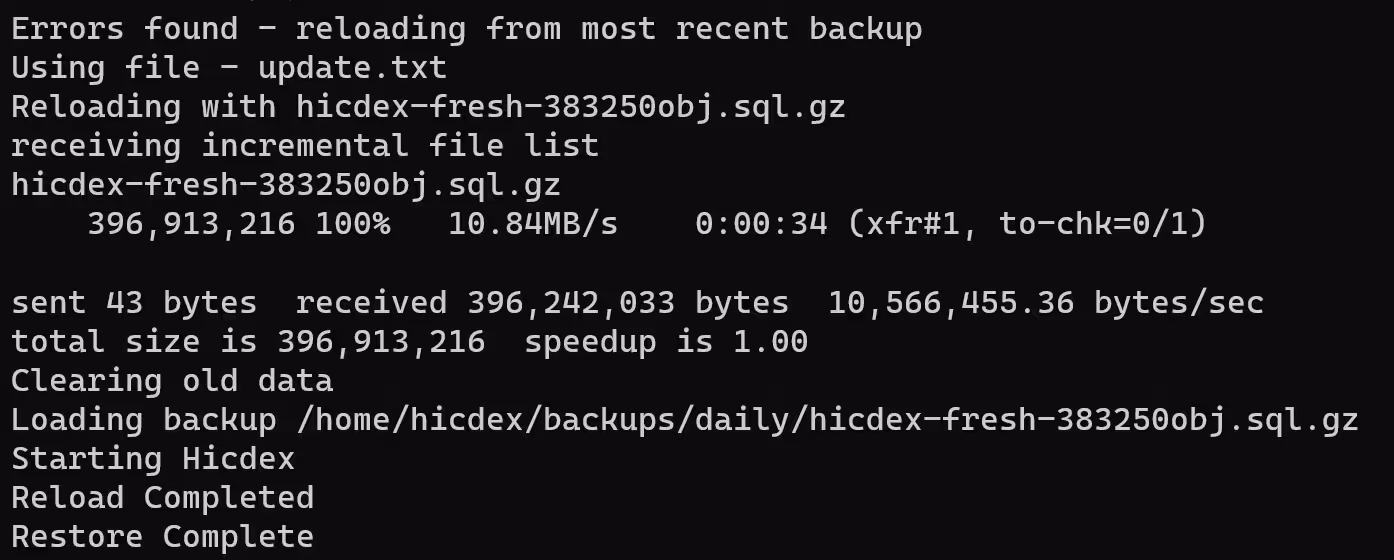This screenshot has width=1394, height=560.
Task: Click the 0:00:34 elapsed time
Action: click(761, 224)
